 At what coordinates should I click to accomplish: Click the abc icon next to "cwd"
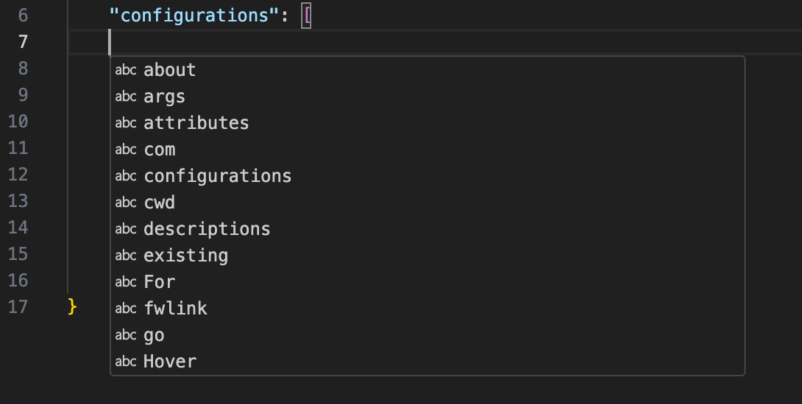tap(125, 203)
